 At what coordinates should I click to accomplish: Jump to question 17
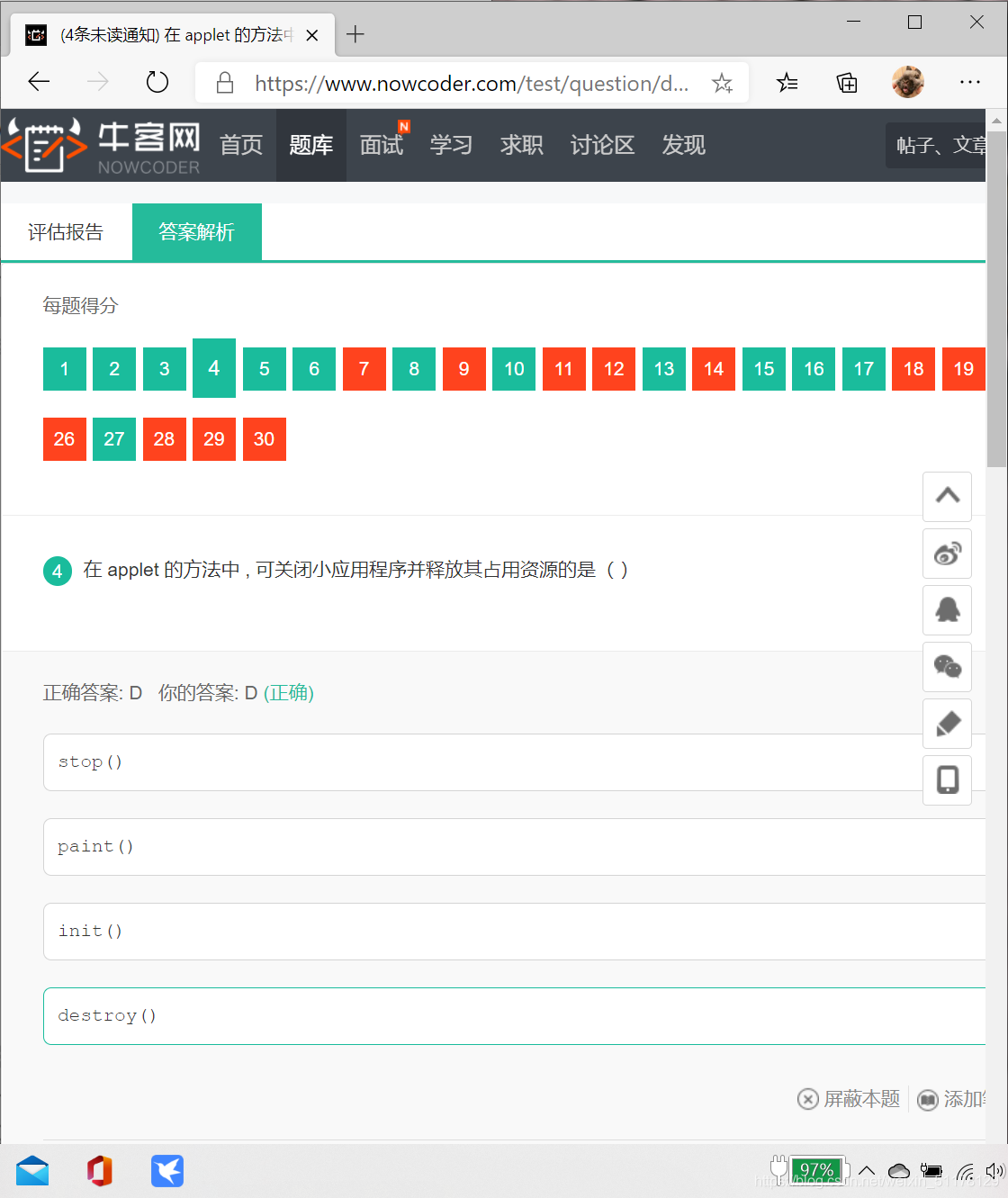coord(864,369)
